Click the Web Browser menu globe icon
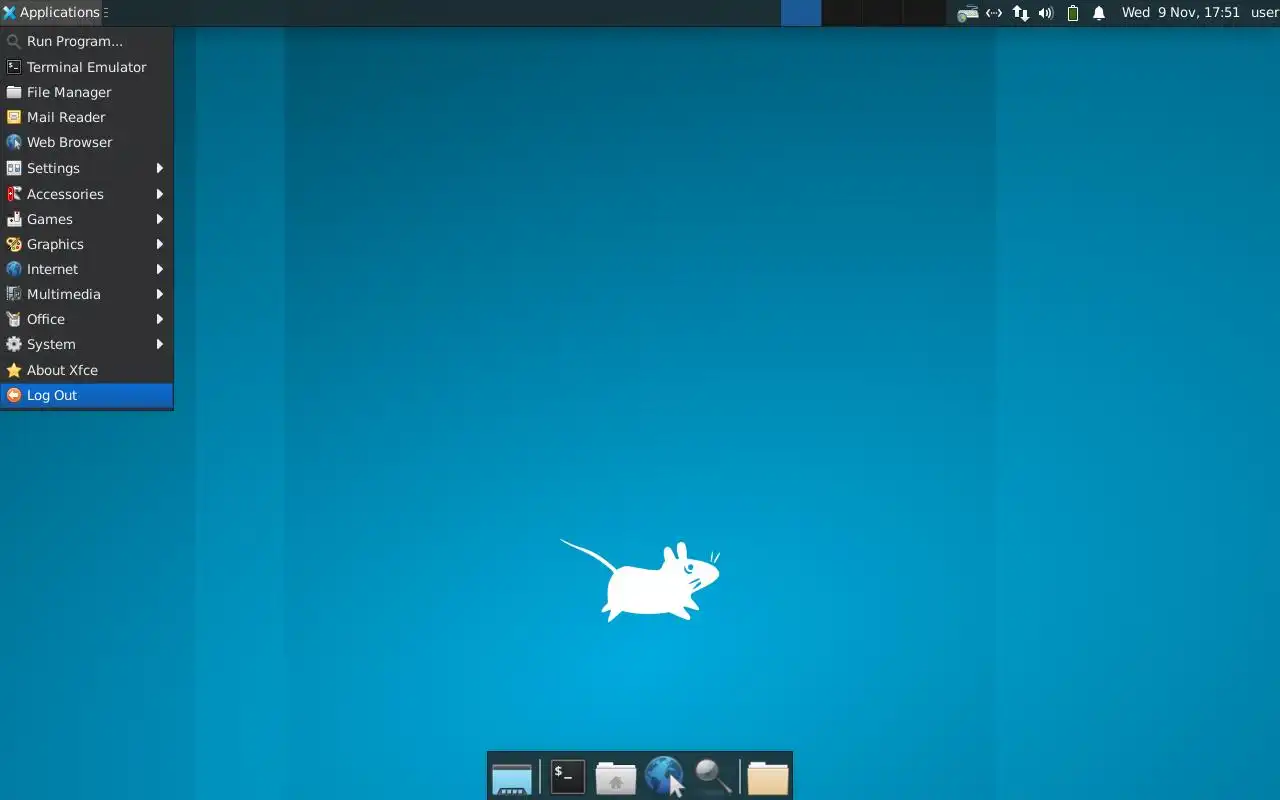This screenshot has height=800, width=1280. (14, 142)
